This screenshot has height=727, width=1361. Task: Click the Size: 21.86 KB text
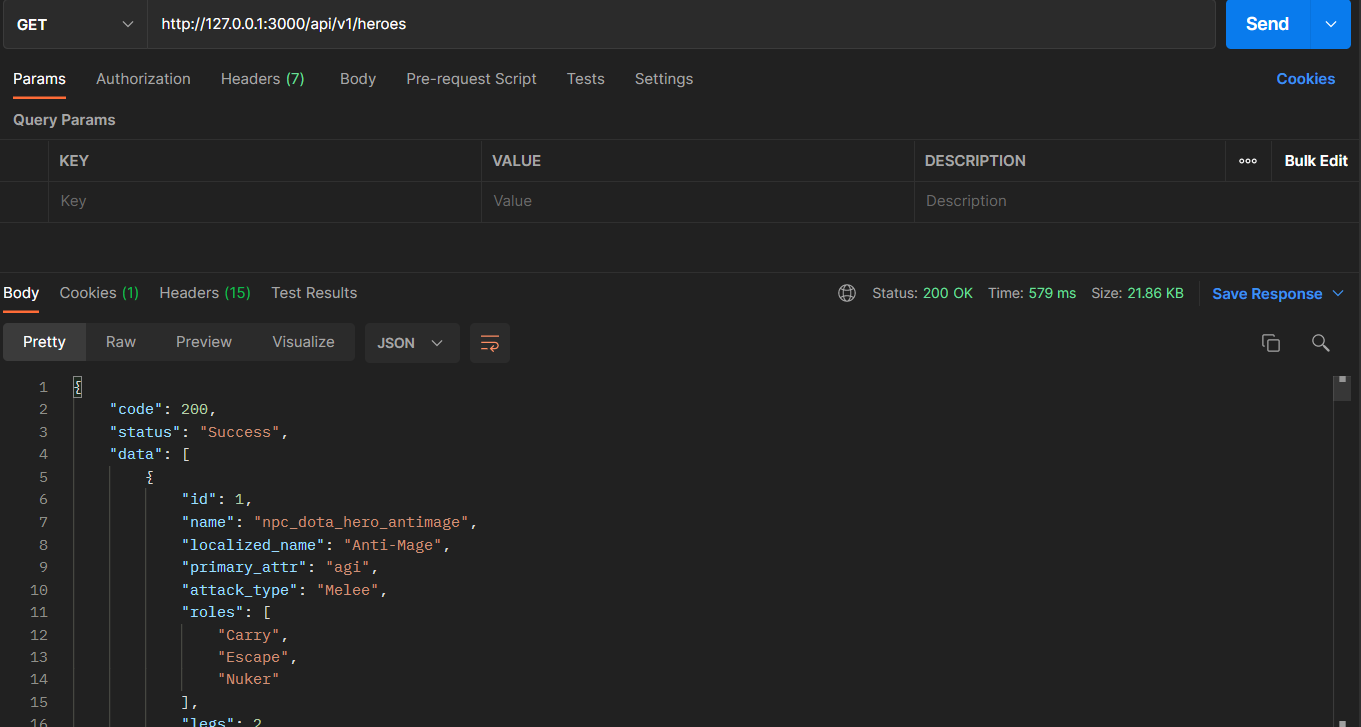click(x=1137, y=293)
